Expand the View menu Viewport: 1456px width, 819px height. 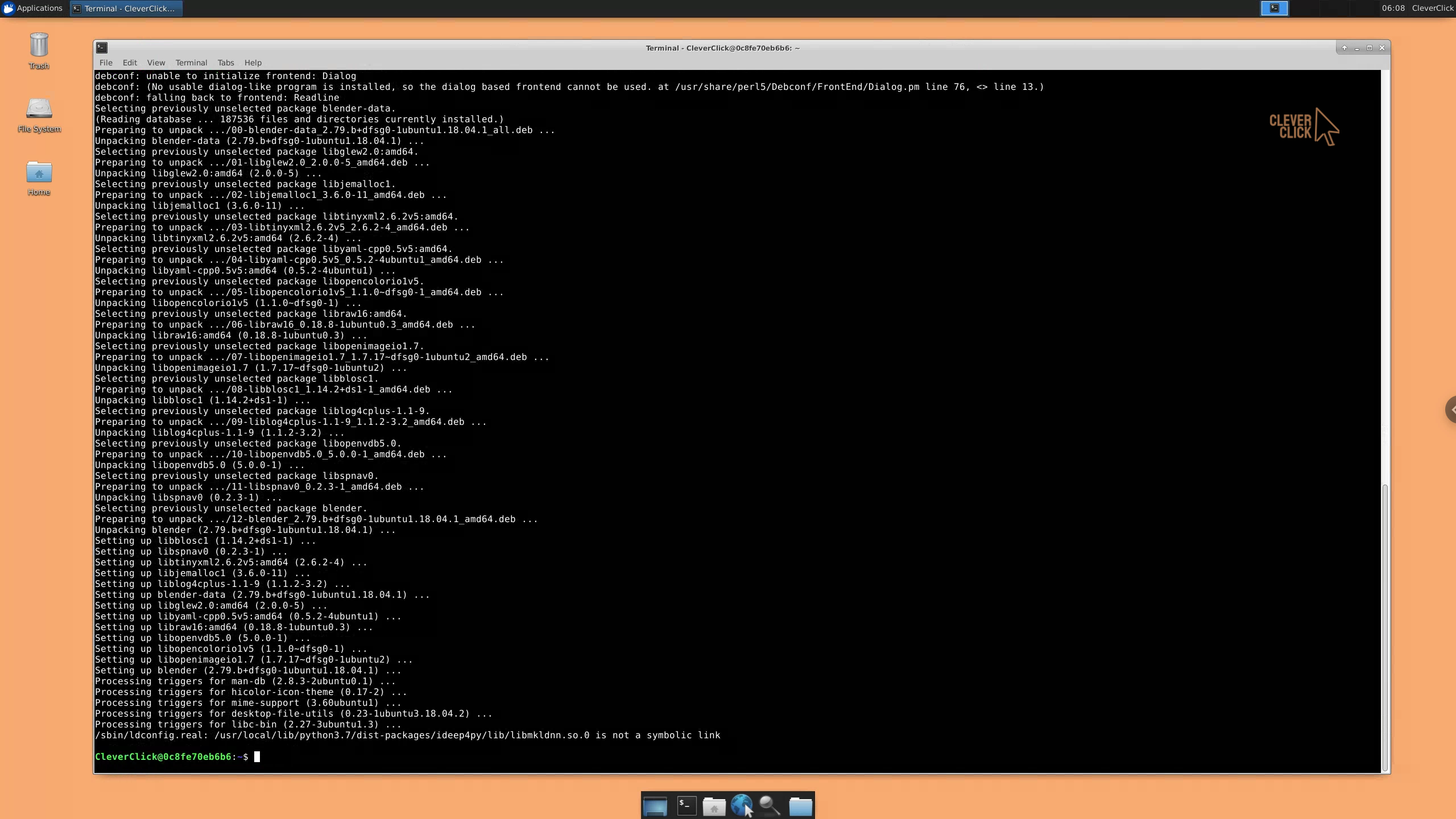[156, 63]
